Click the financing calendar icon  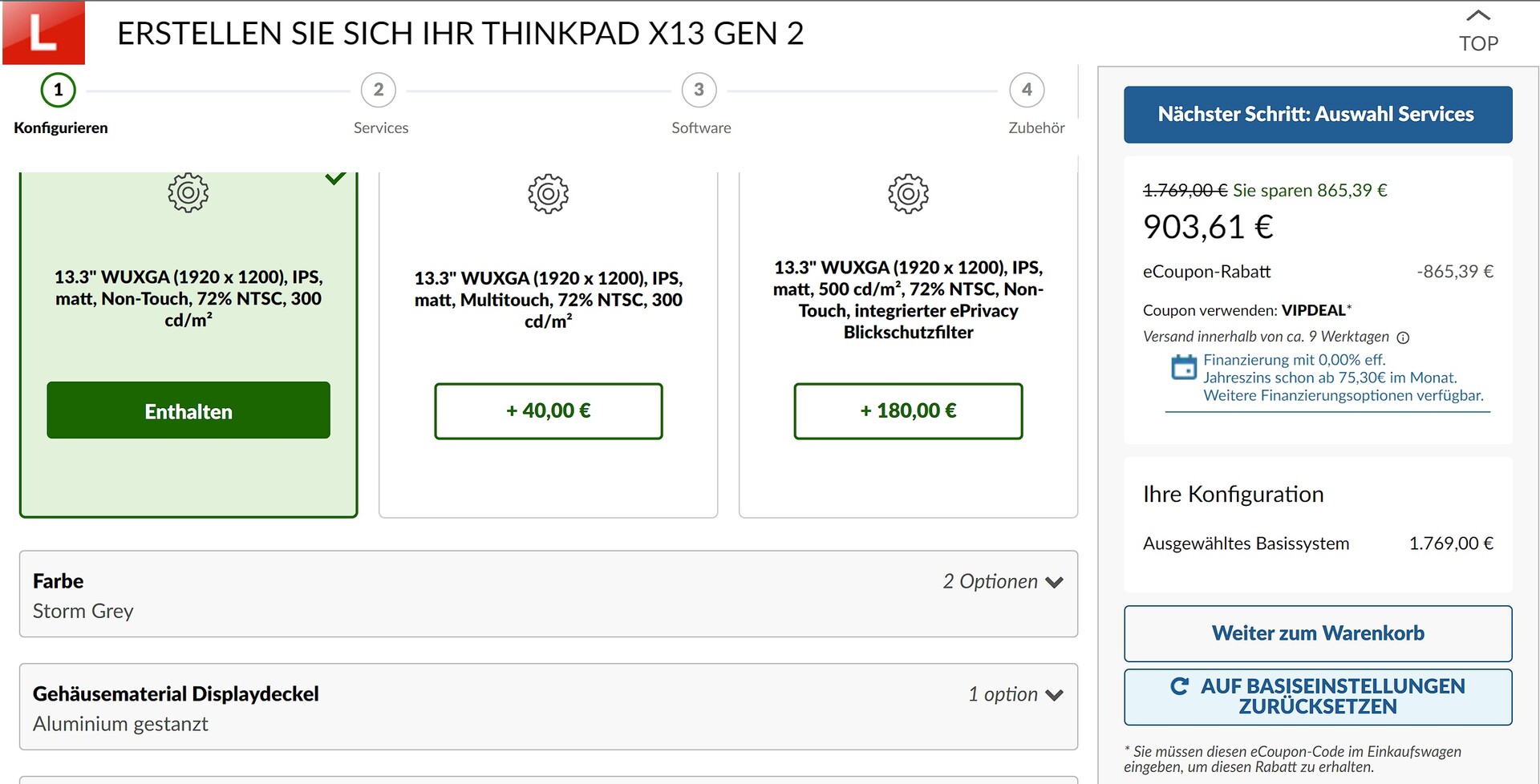click(1184, 367)
